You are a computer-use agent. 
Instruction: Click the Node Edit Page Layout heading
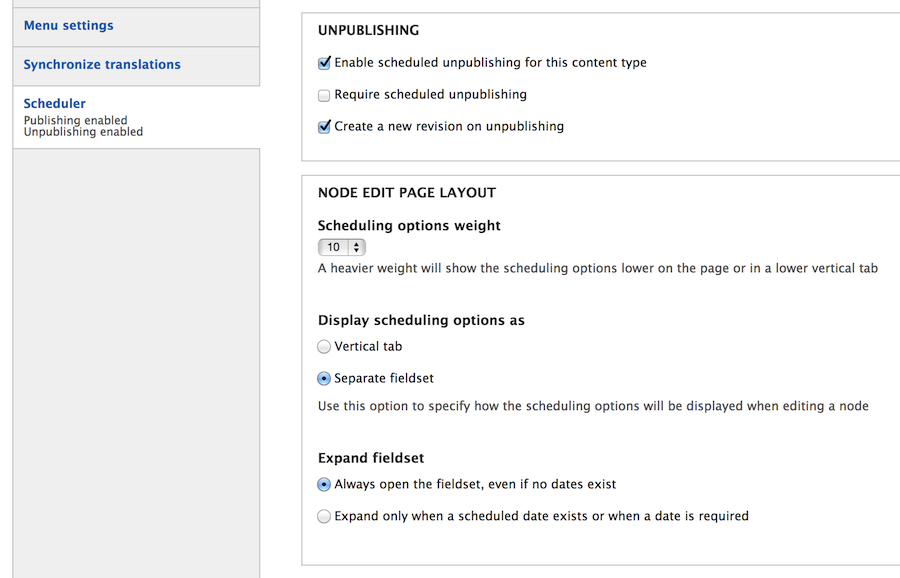(407, 193)
